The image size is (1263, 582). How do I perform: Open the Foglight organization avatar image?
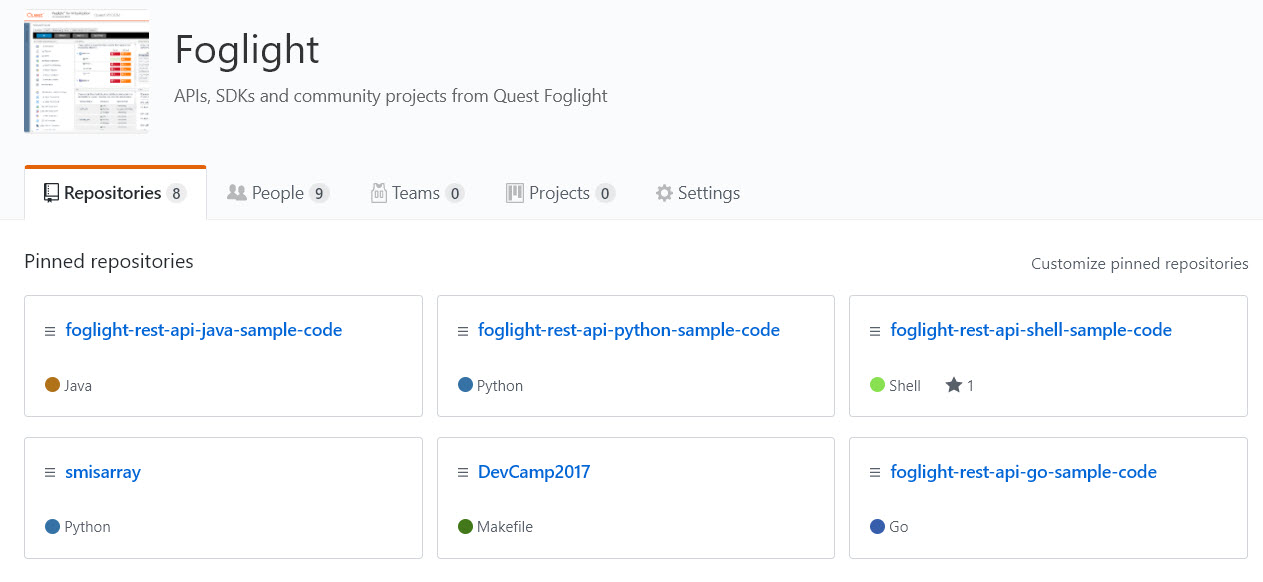[87, 71]
